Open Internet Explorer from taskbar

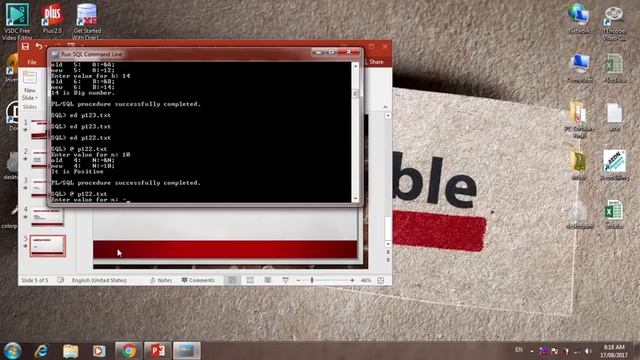coord(41,351)
